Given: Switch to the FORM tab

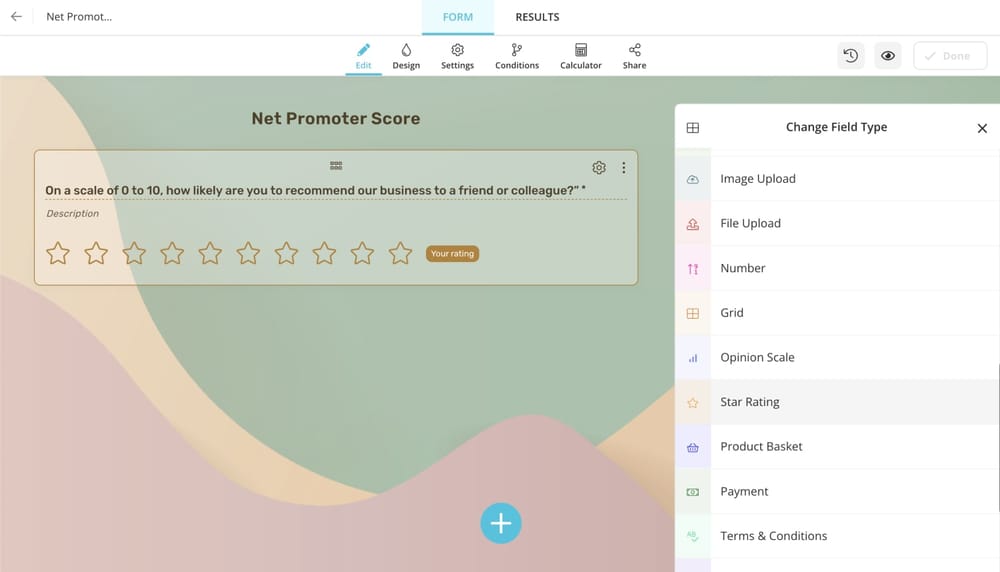Looking at the screenshot, I should click(457, 17).
